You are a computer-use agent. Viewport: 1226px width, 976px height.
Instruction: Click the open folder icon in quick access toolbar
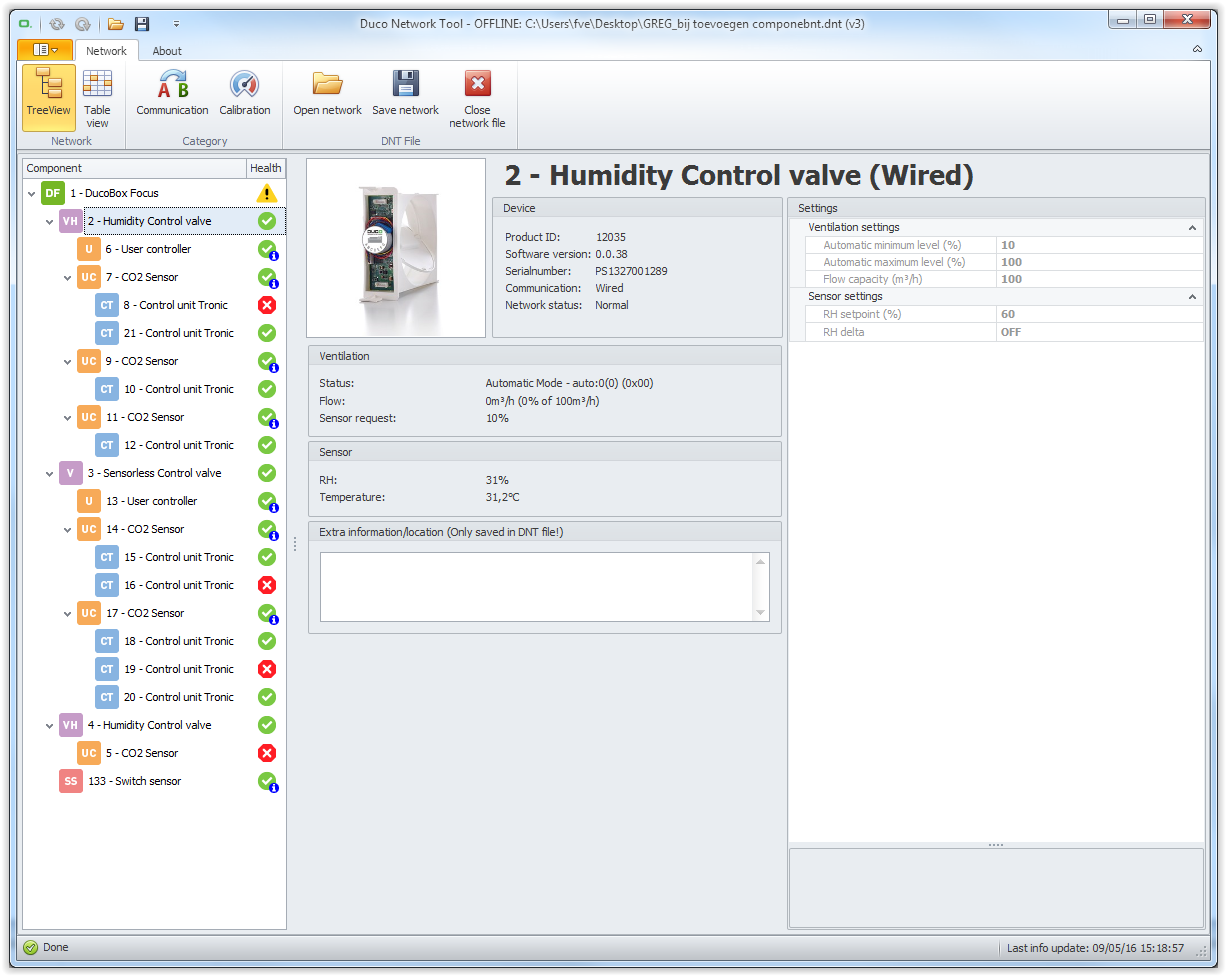pyautogui.click(x=116, y=23)
